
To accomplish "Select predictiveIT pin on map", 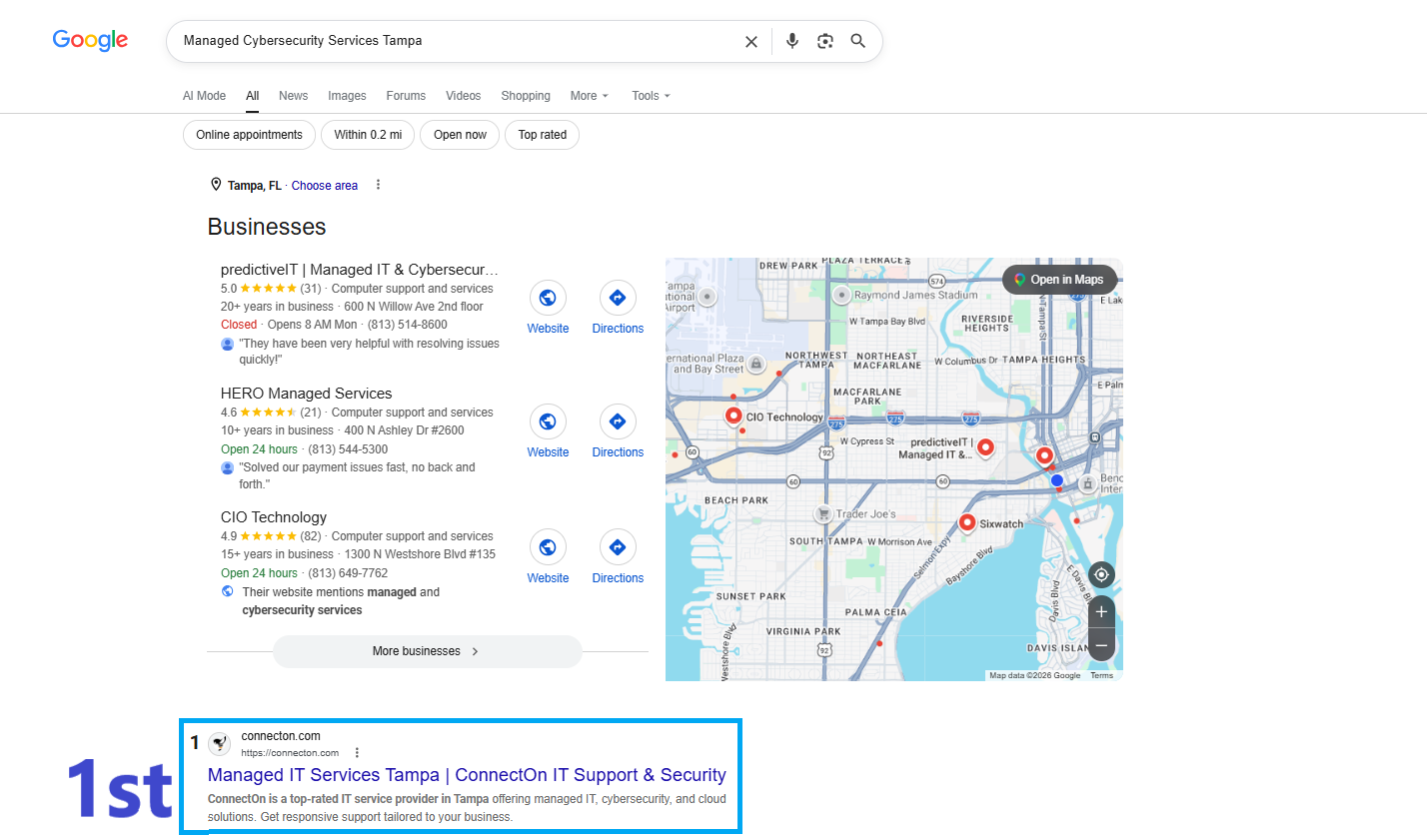I will tap(985, 447).
